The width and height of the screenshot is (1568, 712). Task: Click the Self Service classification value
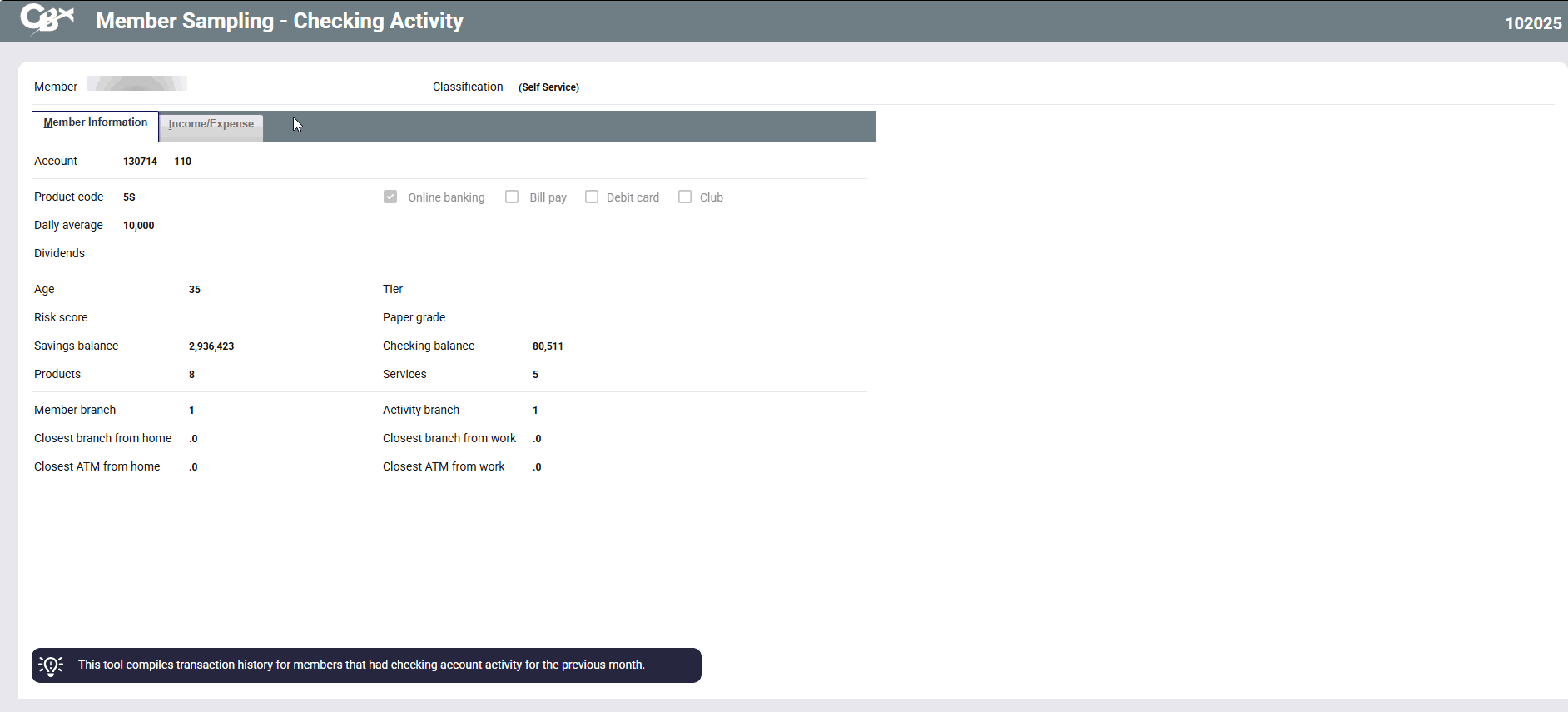(x=548, y=87)
